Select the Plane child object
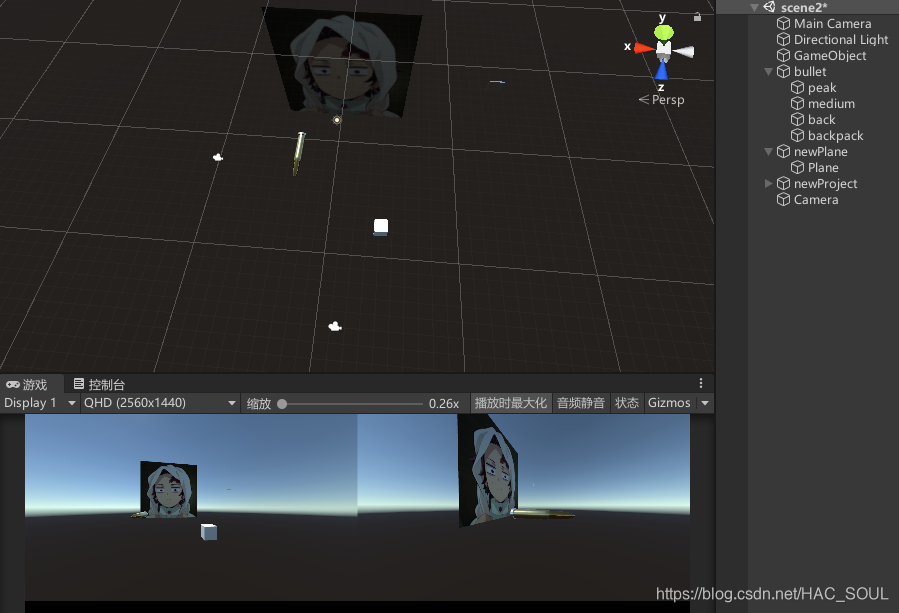The image size is (899, 613). [823, 168]
